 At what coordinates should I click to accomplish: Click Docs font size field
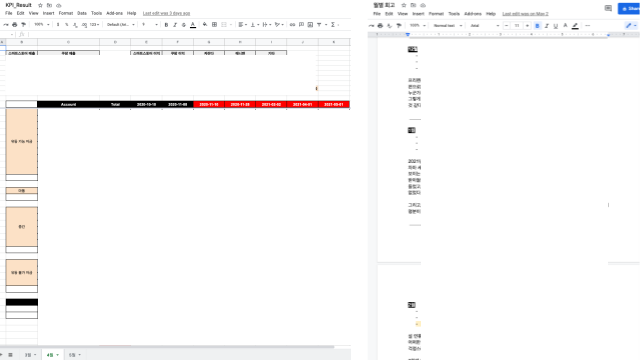[x=517, y=25]
